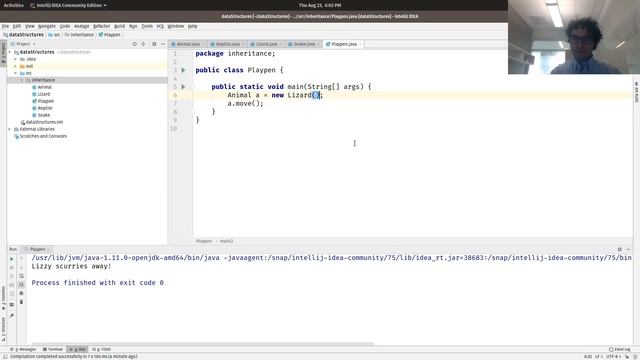Switch to Snake.java editor tab

pos(302,44)
